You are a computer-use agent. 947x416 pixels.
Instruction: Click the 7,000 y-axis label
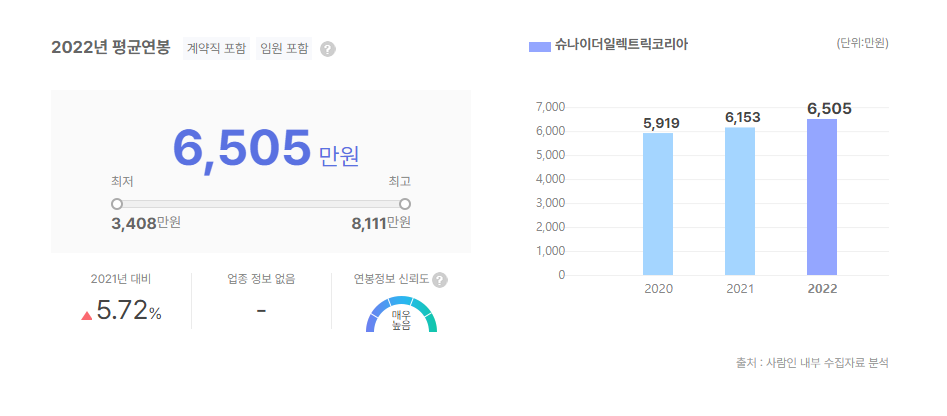pyautogui.click(x=550, y=107)
